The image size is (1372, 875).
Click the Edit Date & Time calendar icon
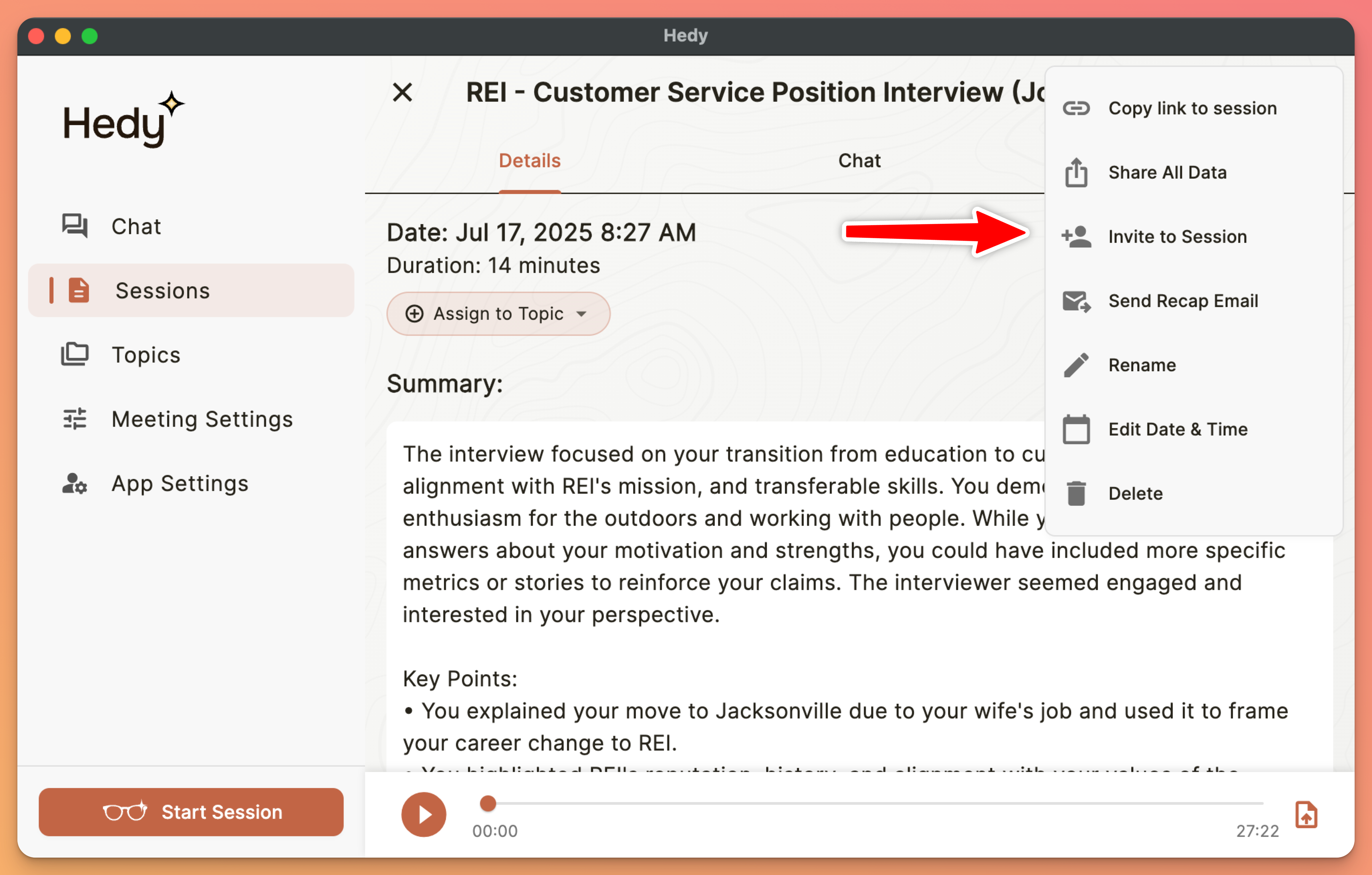1076,429
